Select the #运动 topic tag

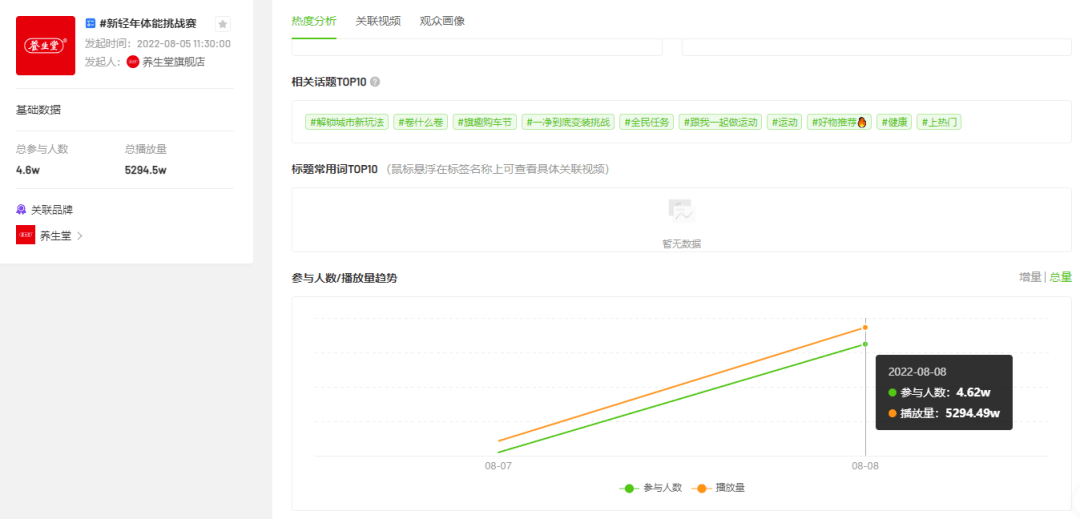click(x=785, y=123)
